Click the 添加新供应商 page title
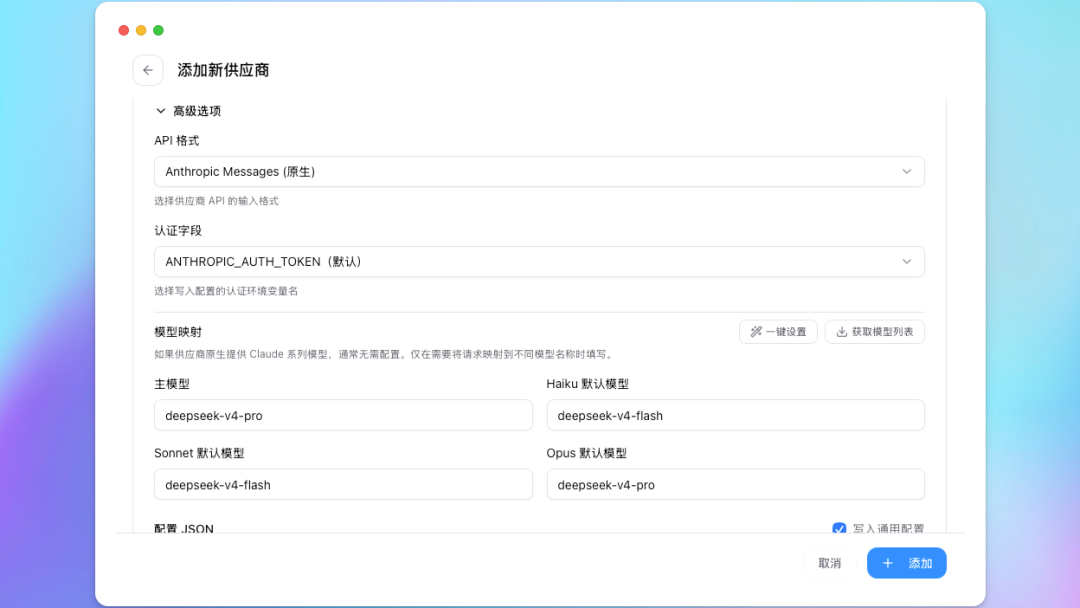 [x=223, y=70]
